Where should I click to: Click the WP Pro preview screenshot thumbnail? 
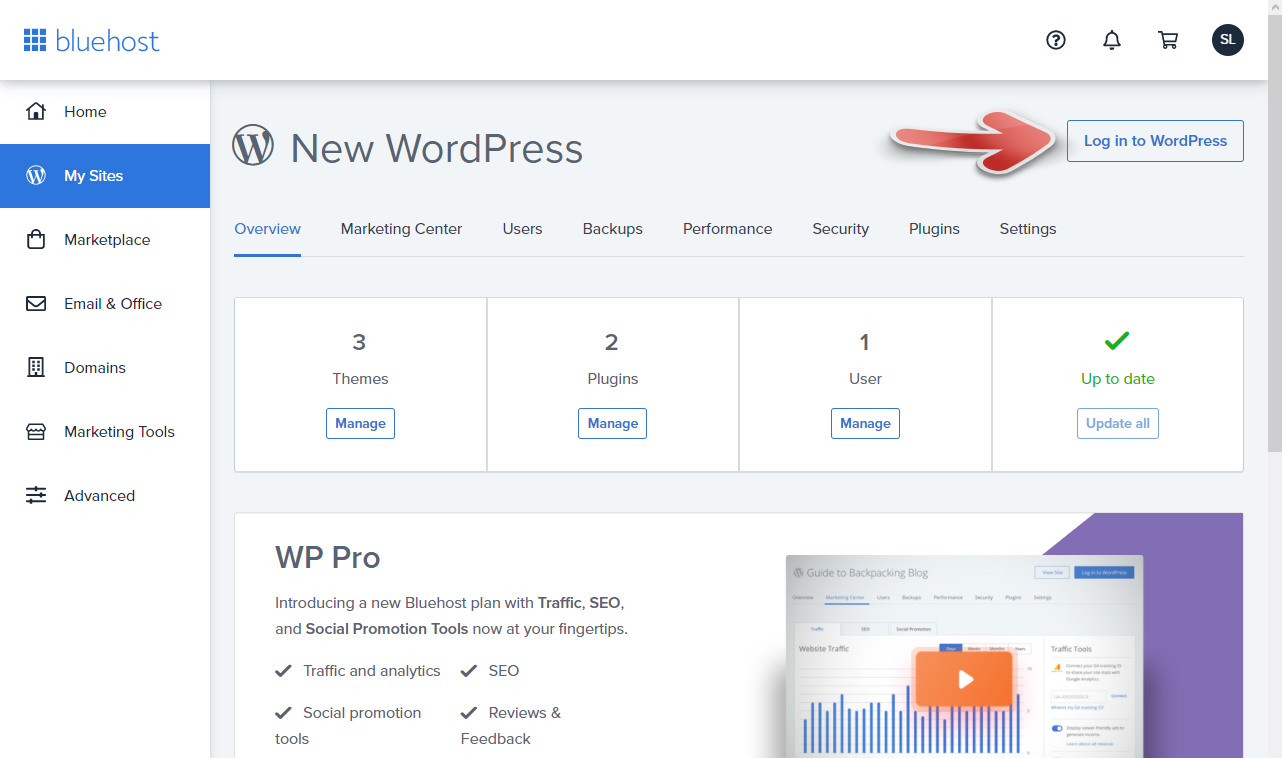(x=964, y=656)
